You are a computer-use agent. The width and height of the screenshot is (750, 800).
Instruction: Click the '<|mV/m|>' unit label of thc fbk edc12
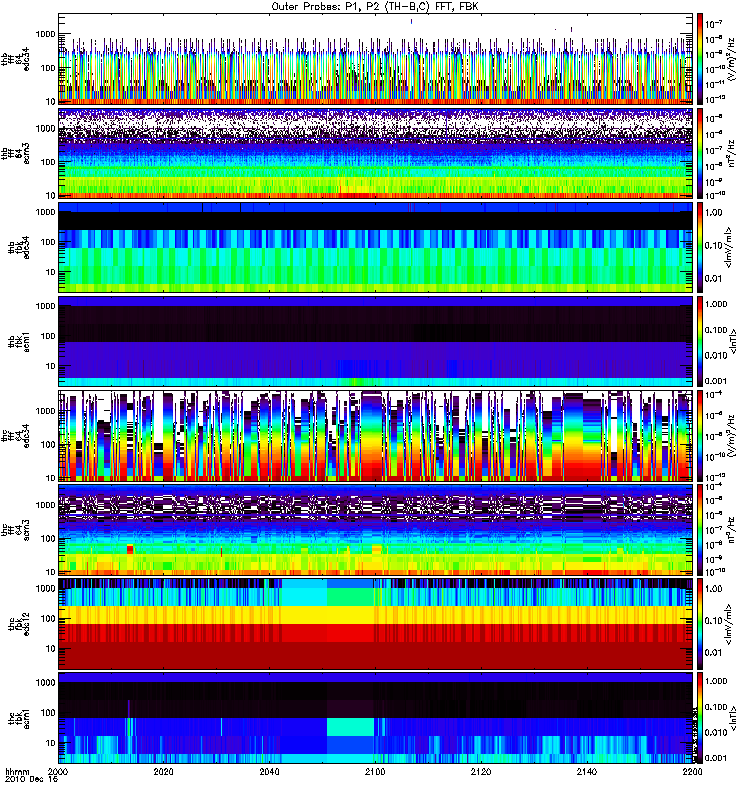point(729,624)
